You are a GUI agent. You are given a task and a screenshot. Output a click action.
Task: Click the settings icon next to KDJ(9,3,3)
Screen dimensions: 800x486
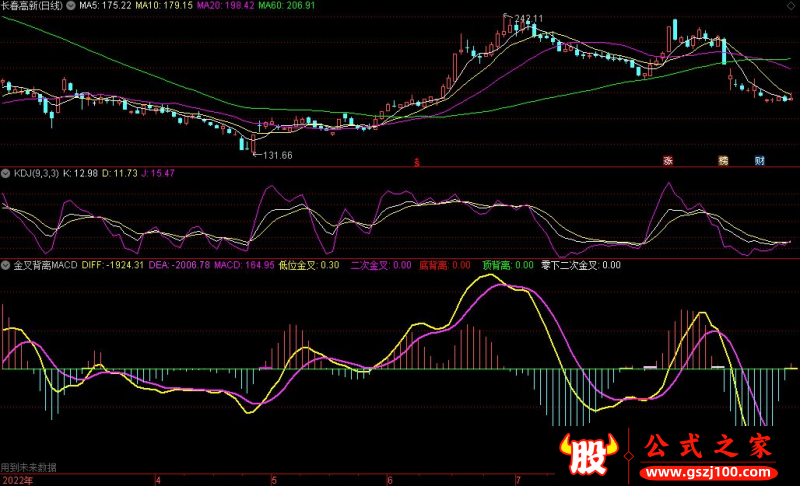(x=6, y=173)
